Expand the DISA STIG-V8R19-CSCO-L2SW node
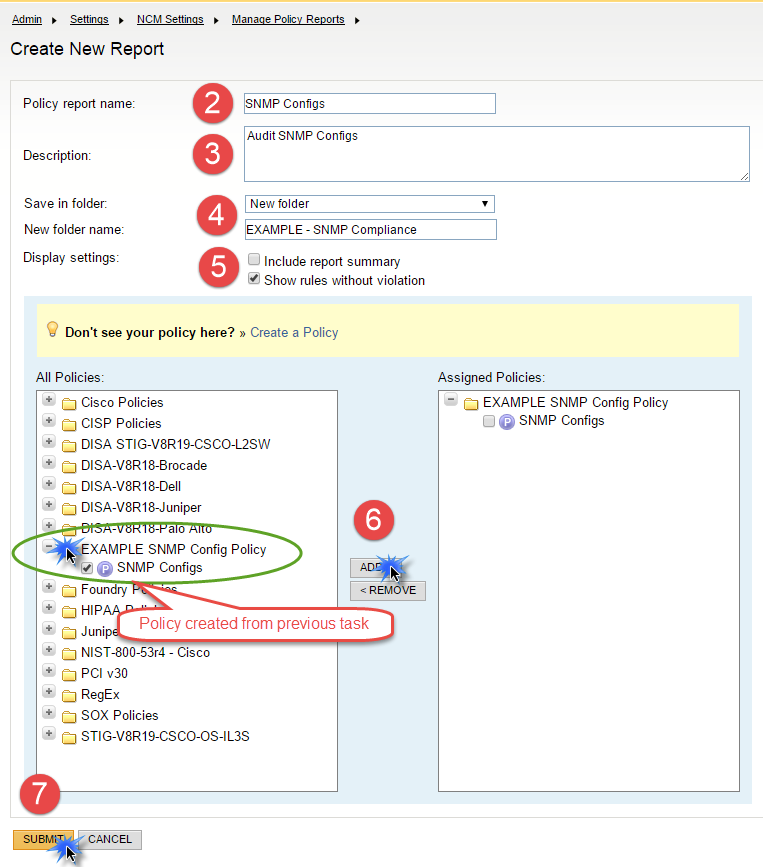The width and height of the screenshot is (763, 867). 49,441
